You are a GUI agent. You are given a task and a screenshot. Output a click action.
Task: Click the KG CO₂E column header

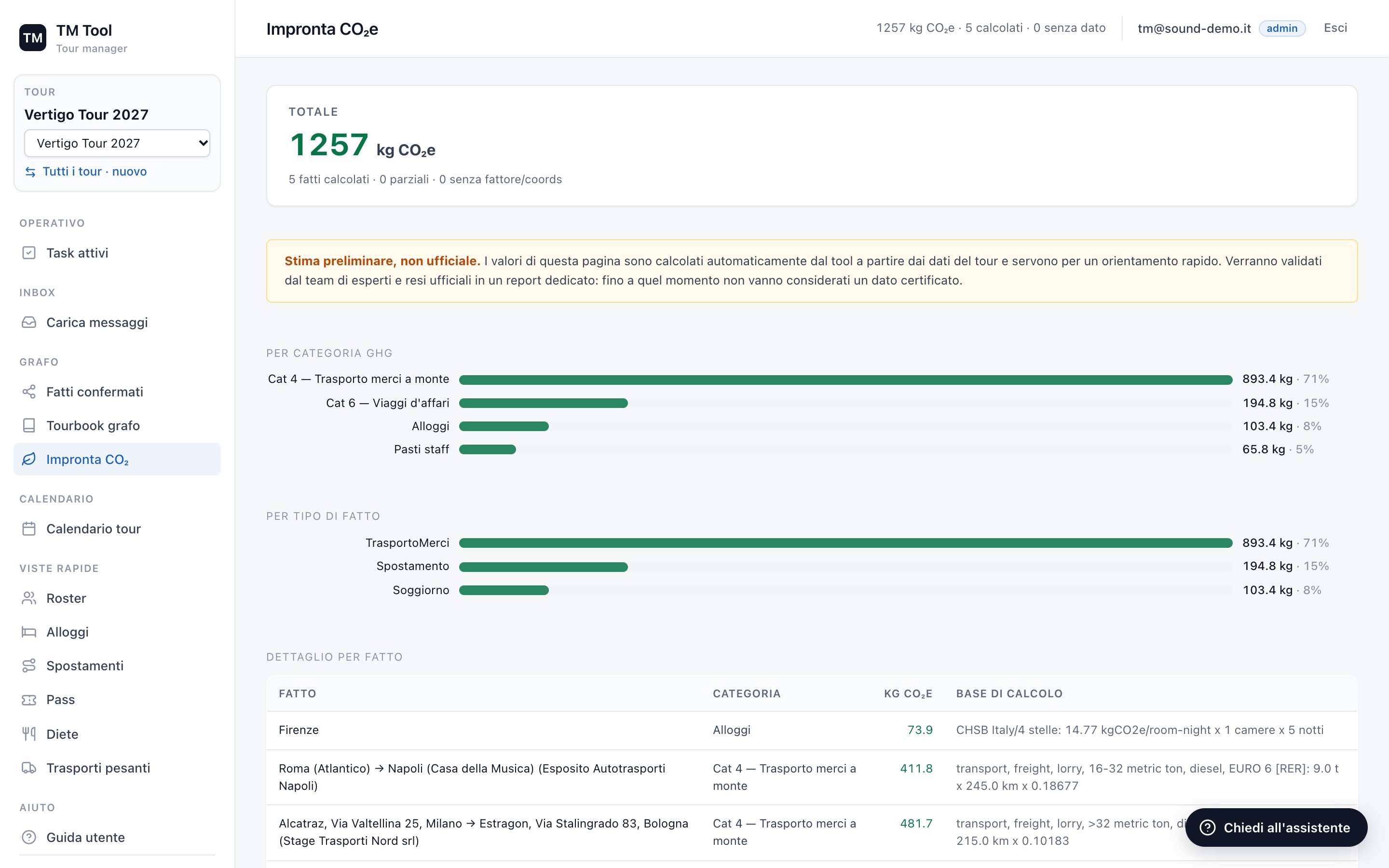[x=908, y=693]
